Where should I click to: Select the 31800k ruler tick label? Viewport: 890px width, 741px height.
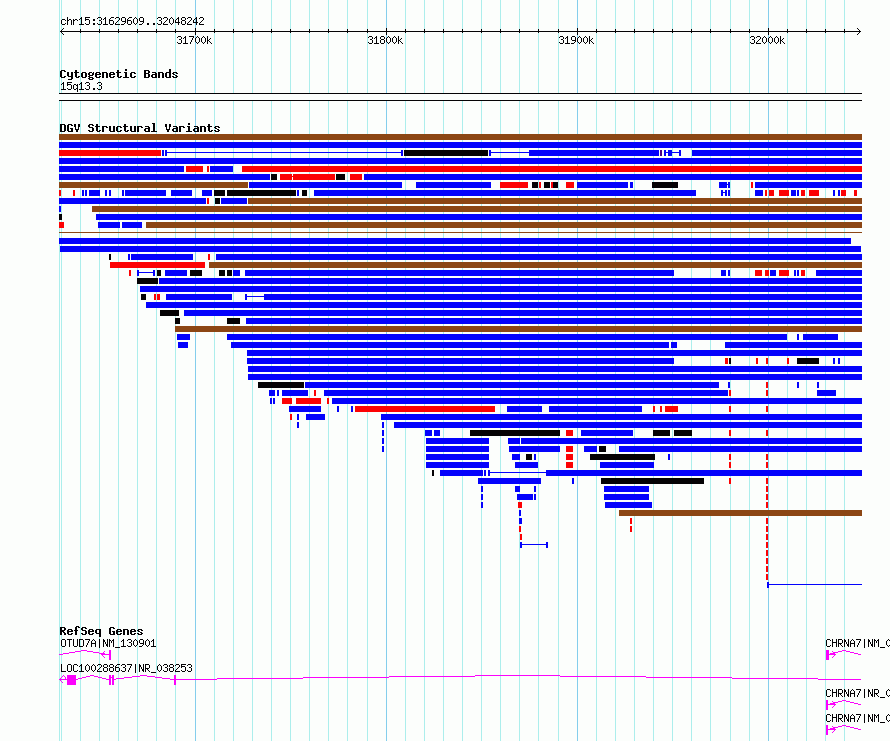pyautogui.click(x=385, y=40)
